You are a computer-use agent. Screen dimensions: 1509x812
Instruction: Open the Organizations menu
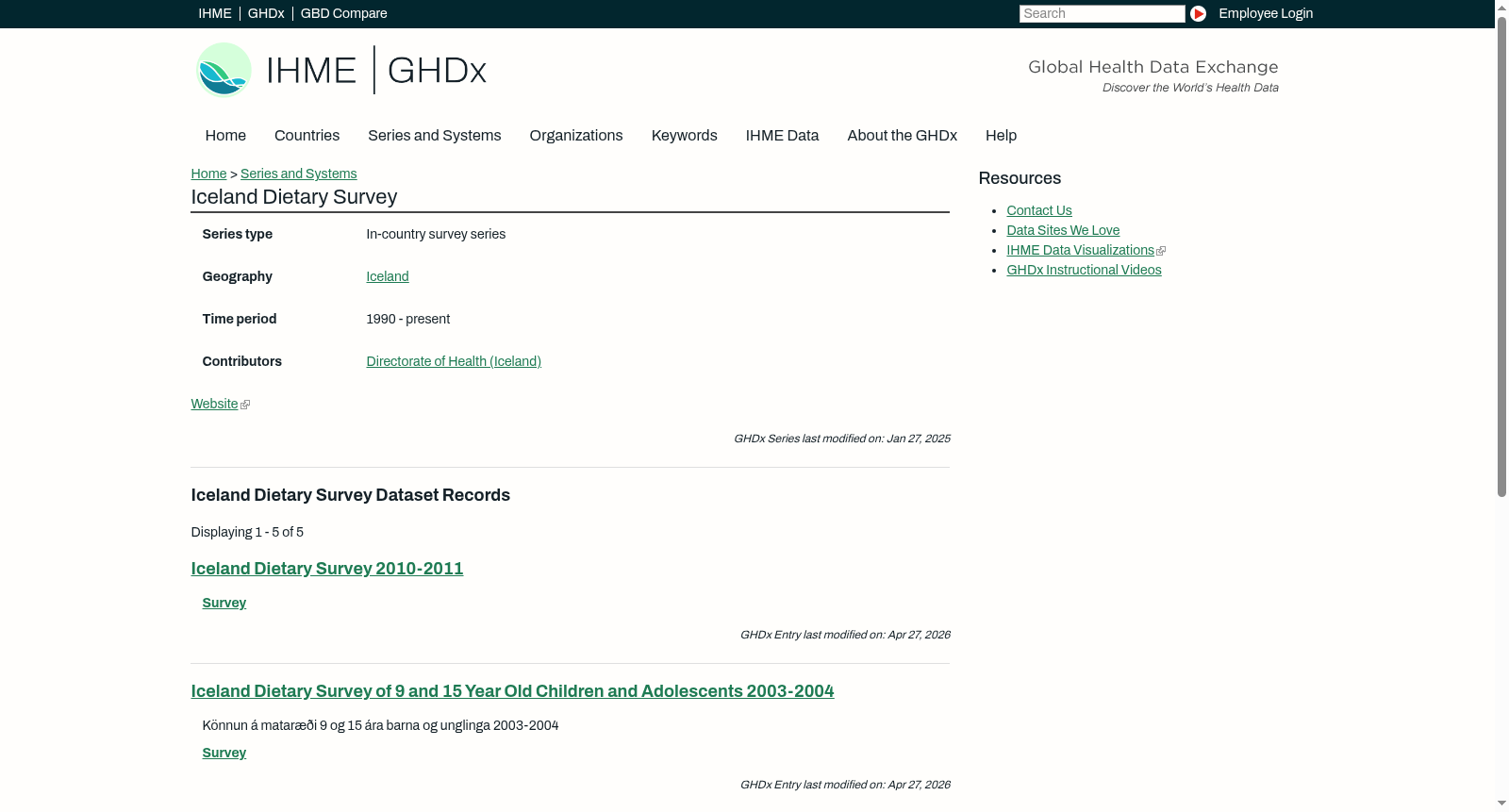click(576, 136)
